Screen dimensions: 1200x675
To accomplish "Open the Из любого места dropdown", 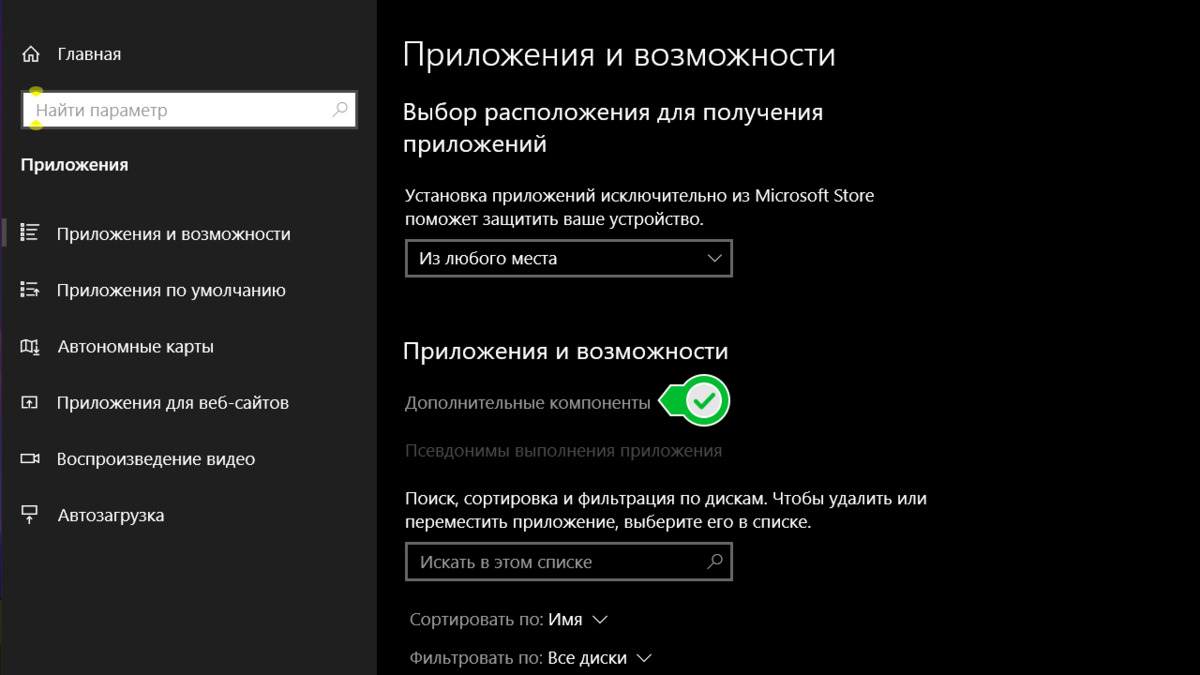I will point(568,258).
